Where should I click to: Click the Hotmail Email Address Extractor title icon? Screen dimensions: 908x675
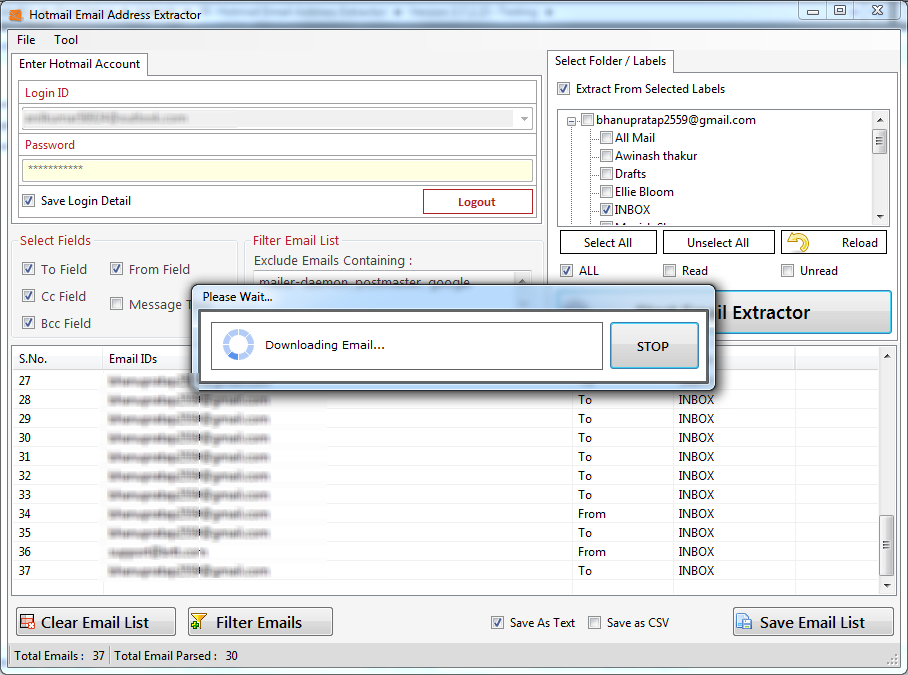click(x=16, y=14)
